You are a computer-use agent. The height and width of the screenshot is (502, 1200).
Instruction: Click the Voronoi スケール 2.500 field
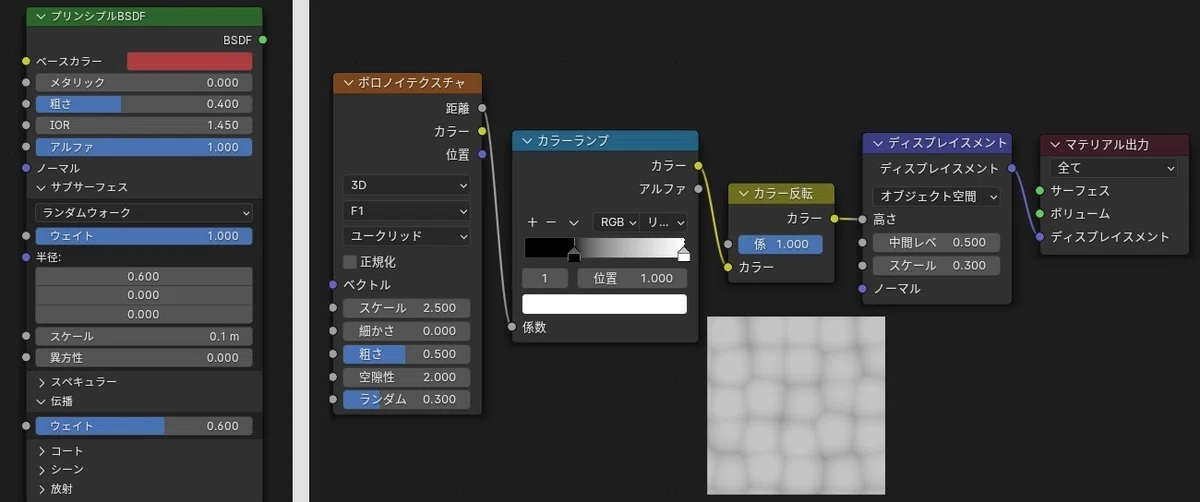(406, 308)
